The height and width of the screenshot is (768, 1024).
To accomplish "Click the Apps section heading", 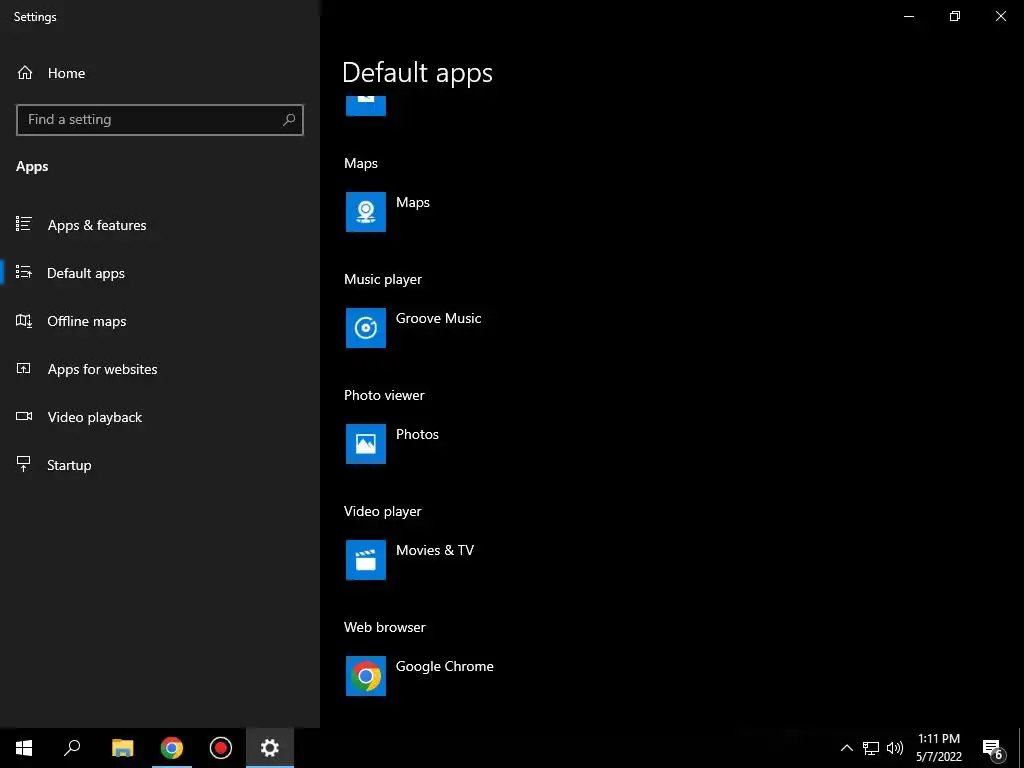I will pyautogui.click(x=32, y=167).
